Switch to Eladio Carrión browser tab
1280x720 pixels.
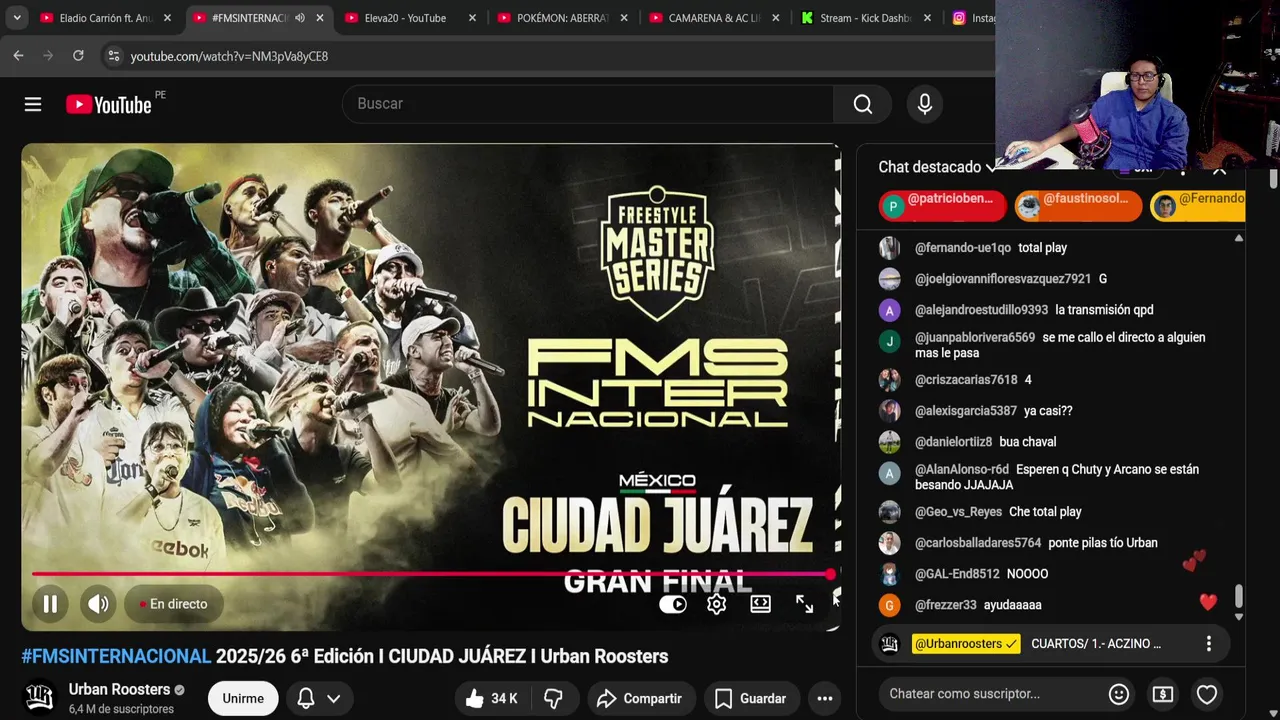[104, 18]
